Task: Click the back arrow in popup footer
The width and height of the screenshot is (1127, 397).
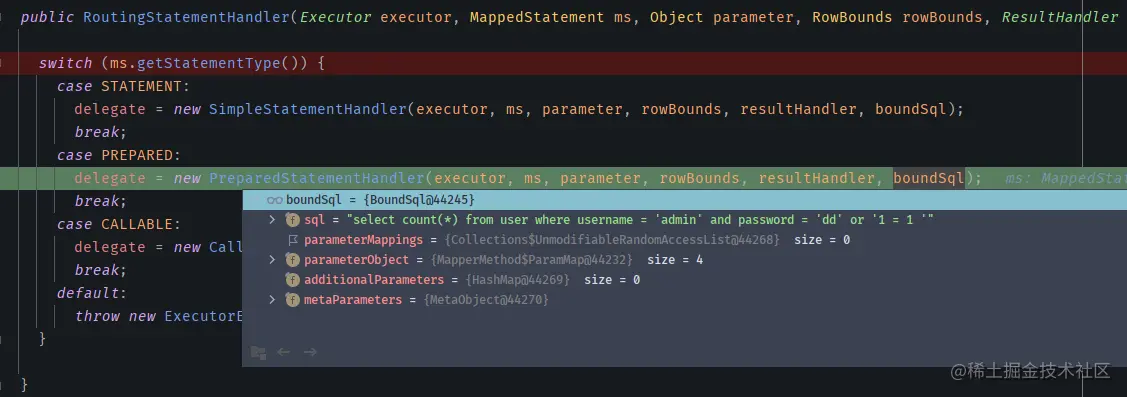Action: [x=283, y=352]
